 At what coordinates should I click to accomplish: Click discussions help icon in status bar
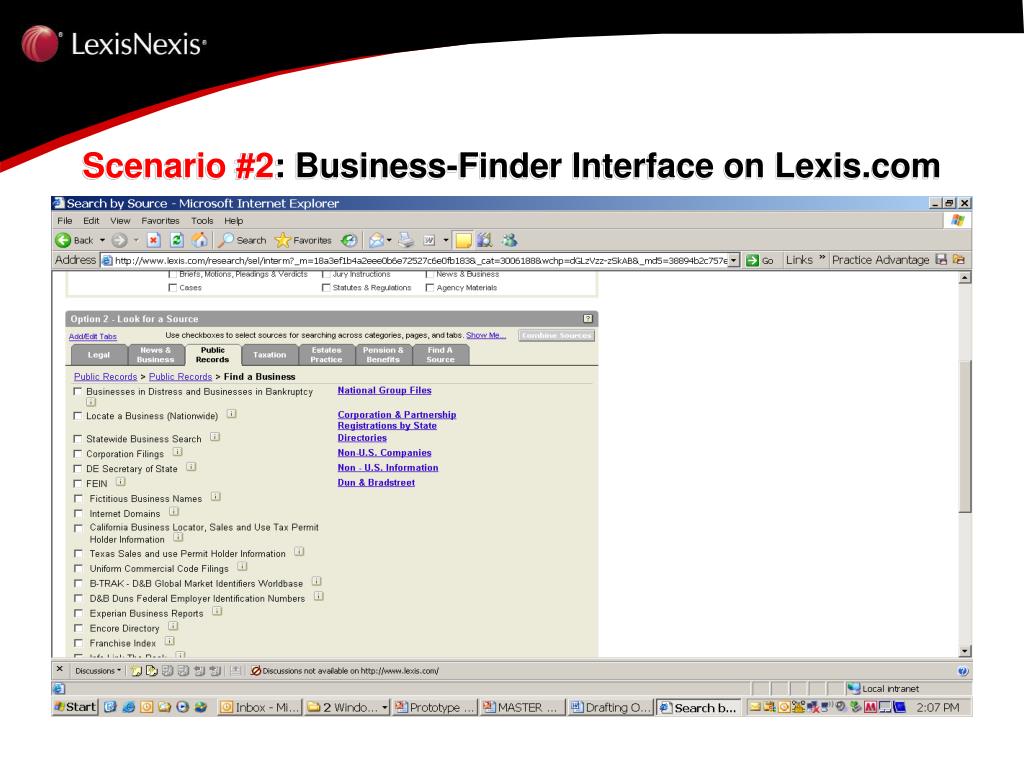coord(963,671)
